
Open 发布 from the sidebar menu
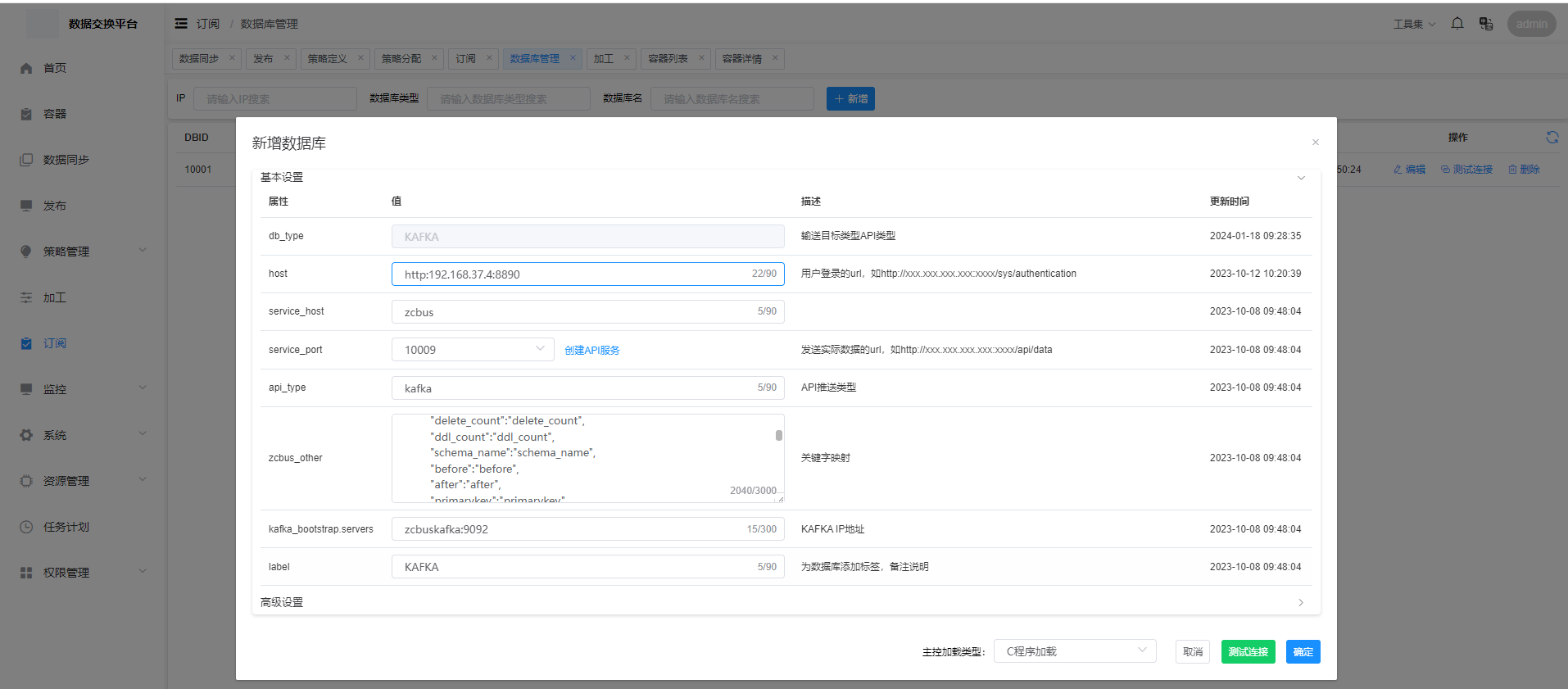55,206
